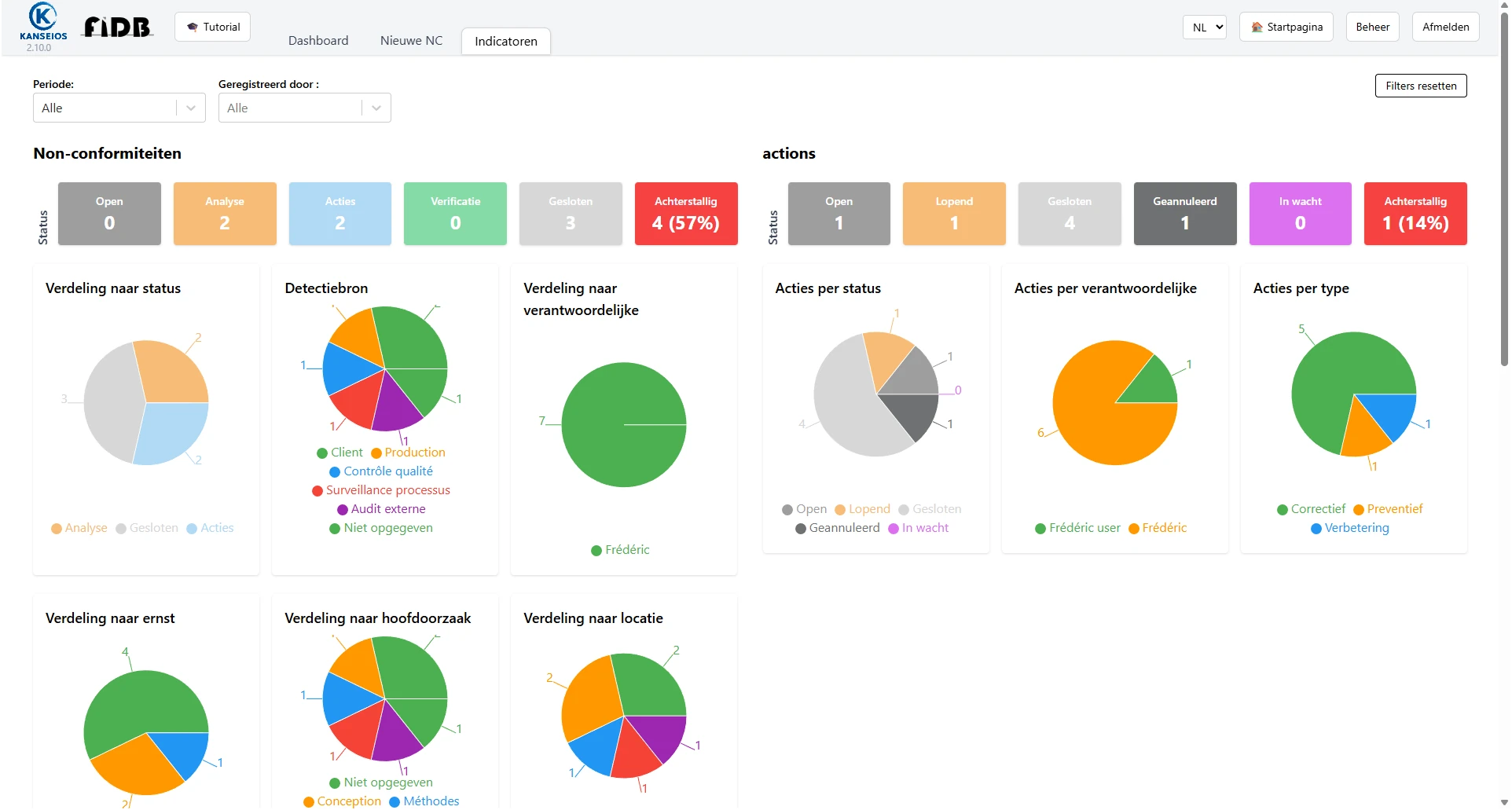
Task: Click the page vertical scrollbar
Action: coord(1504,189)
